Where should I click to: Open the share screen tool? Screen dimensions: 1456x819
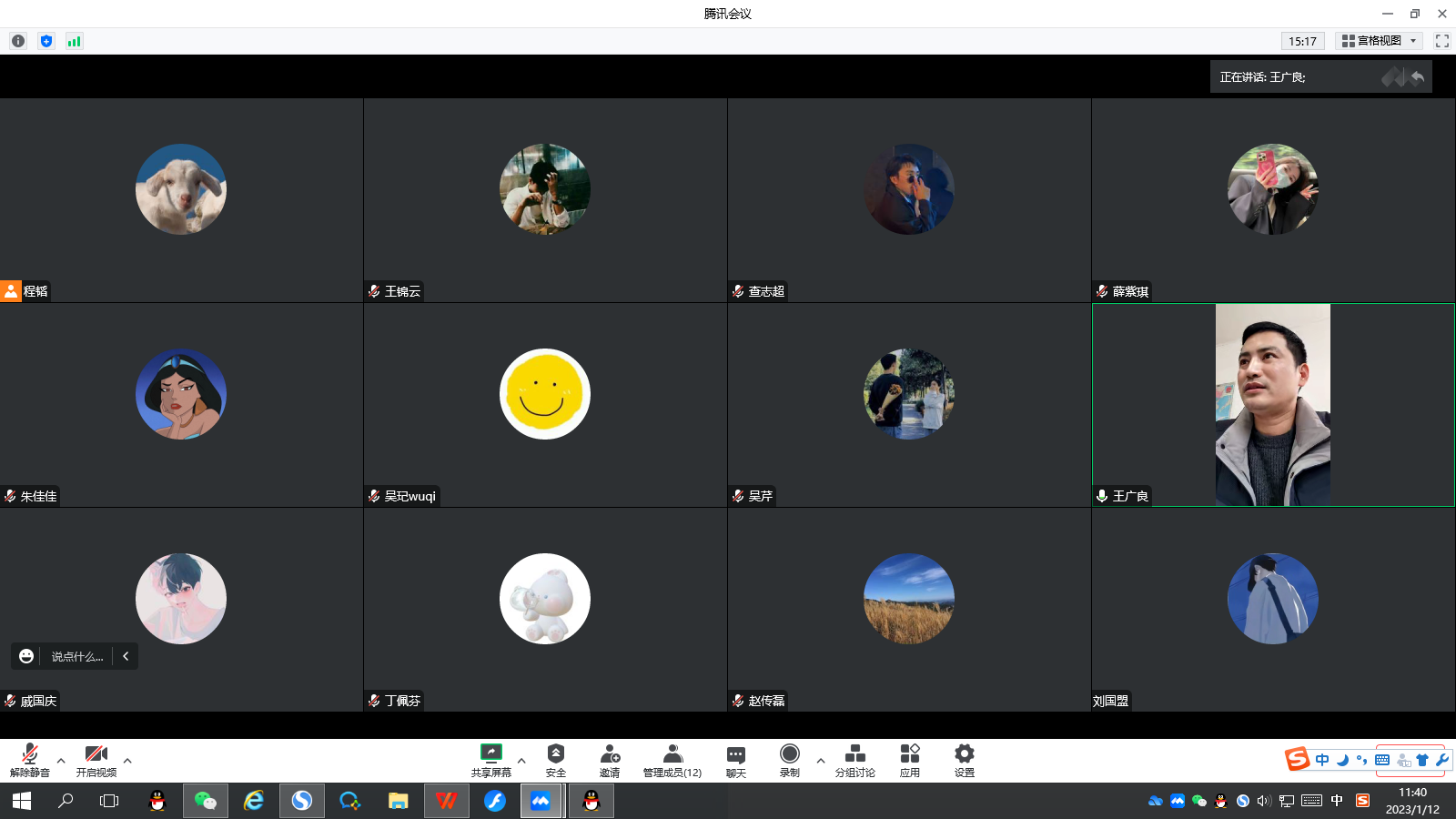(490, 760)
